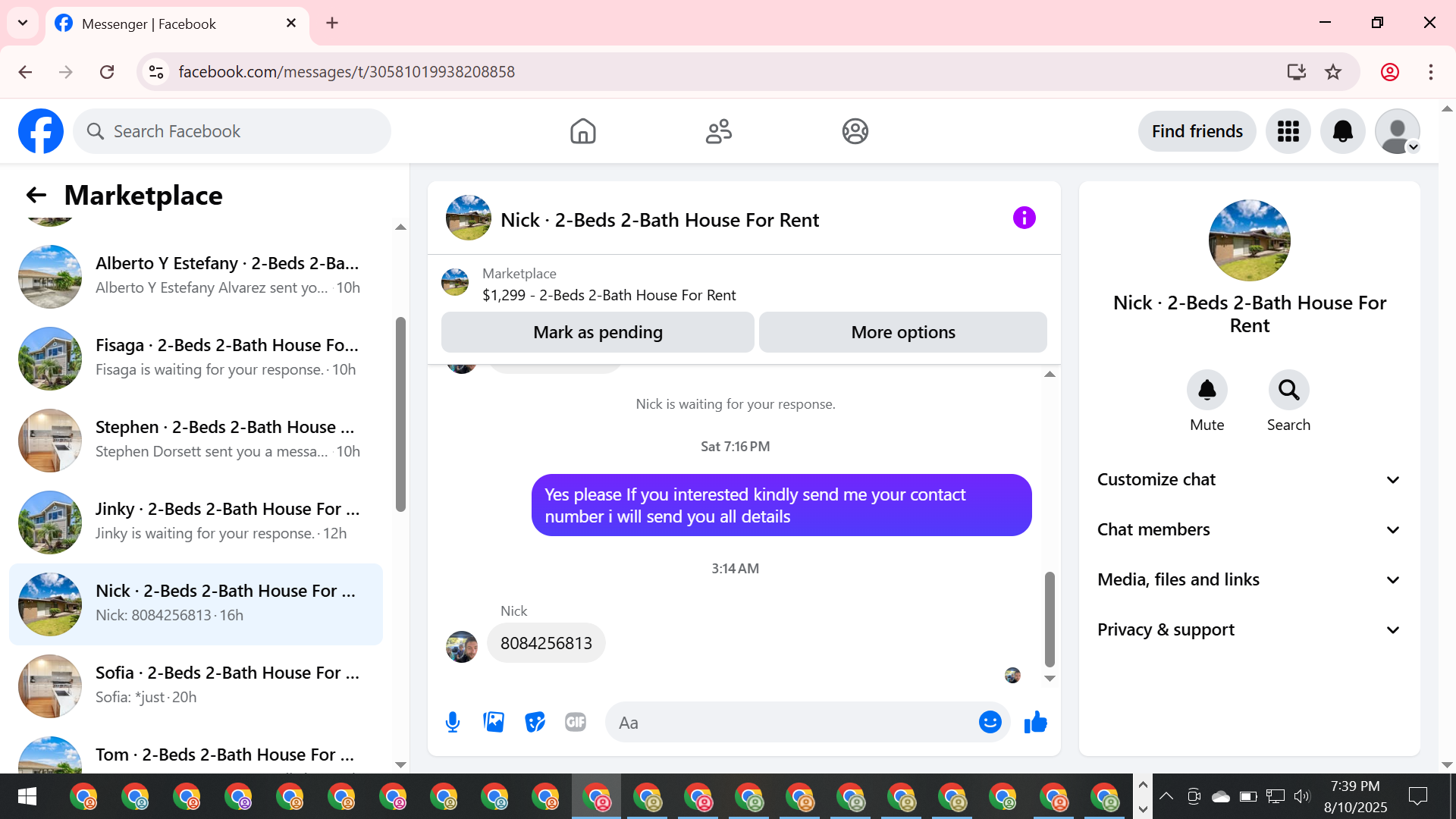Image resolution: width=1456 pixels, height=819 pixels.
Task: Open Facebook notifications bell
Action: (1342, 131)
